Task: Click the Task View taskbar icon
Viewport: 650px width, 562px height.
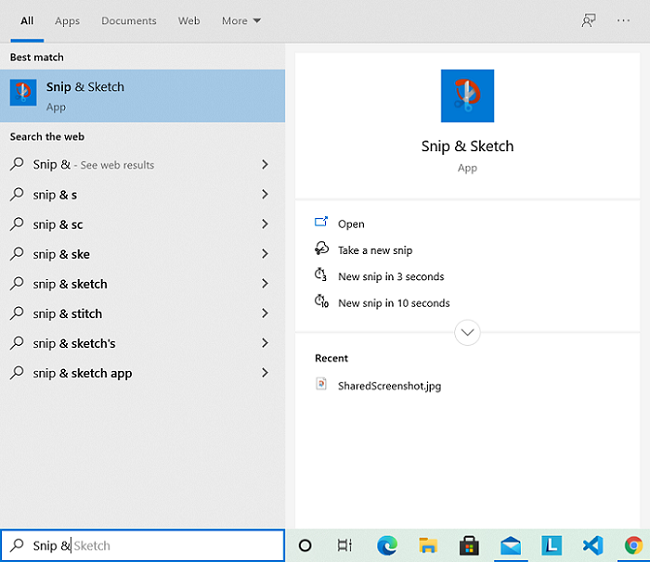Action: [345, 545]
